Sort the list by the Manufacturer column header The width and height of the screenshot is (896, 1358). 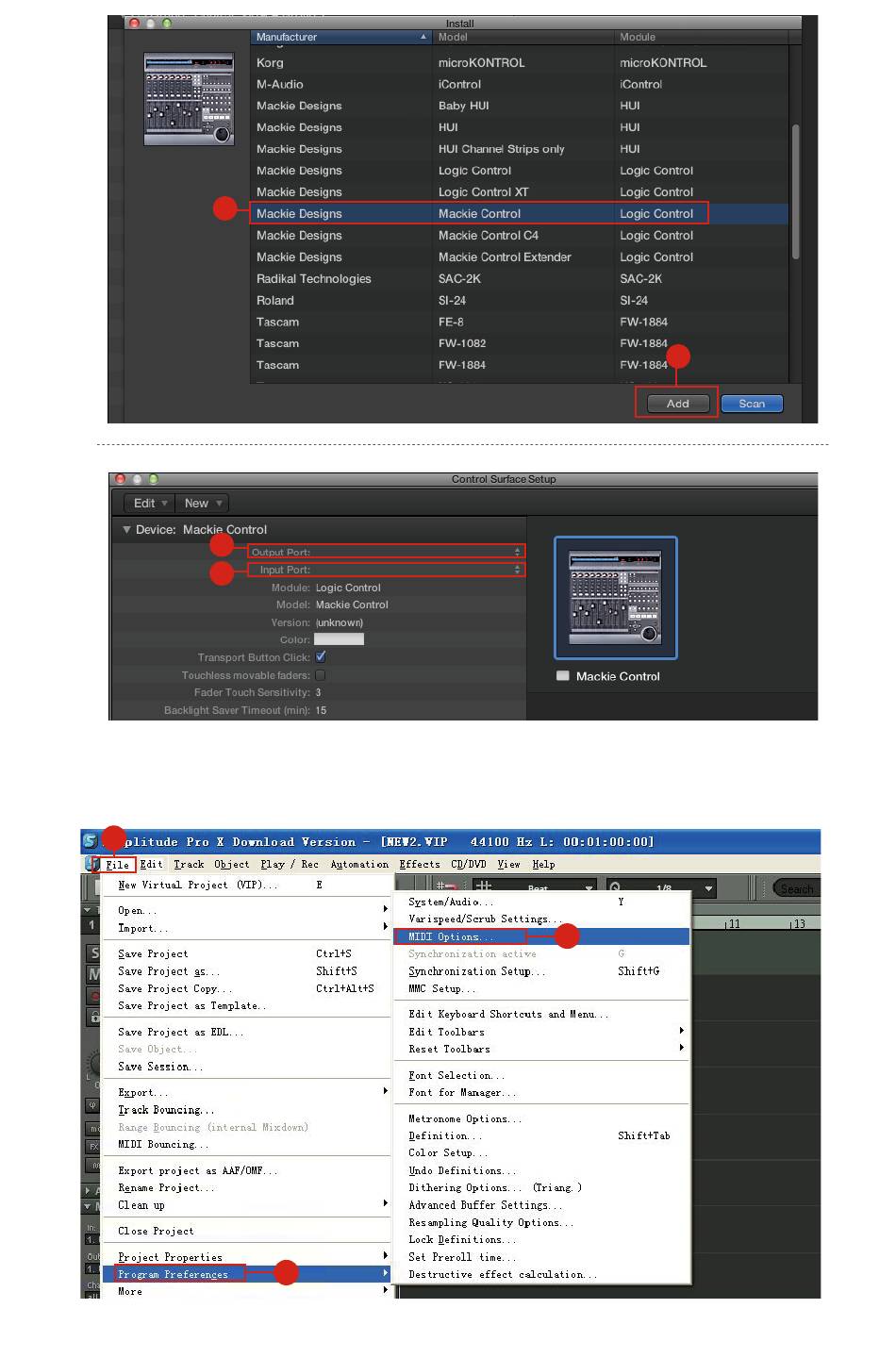coord(340,37)
